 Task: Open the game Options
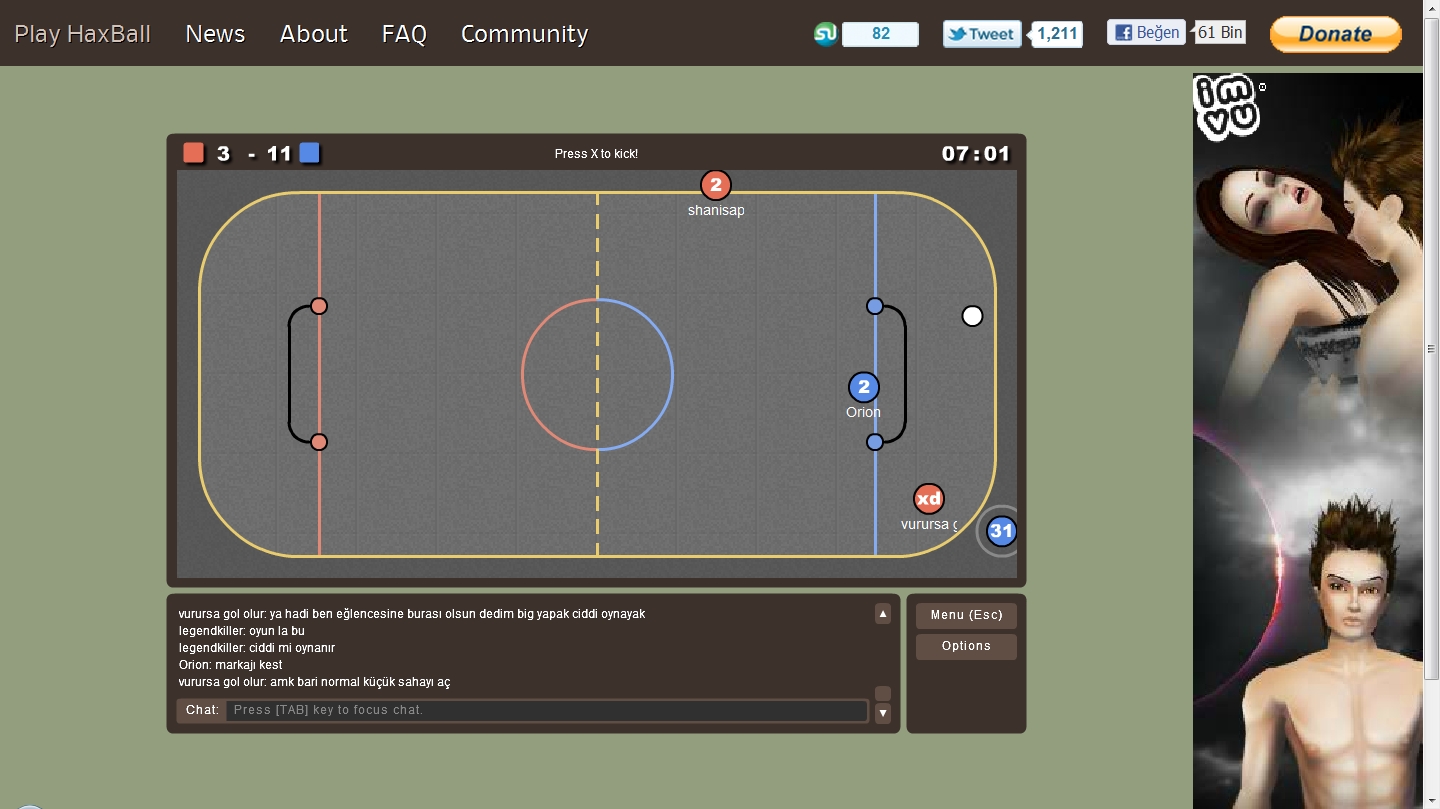click(966, 646)
